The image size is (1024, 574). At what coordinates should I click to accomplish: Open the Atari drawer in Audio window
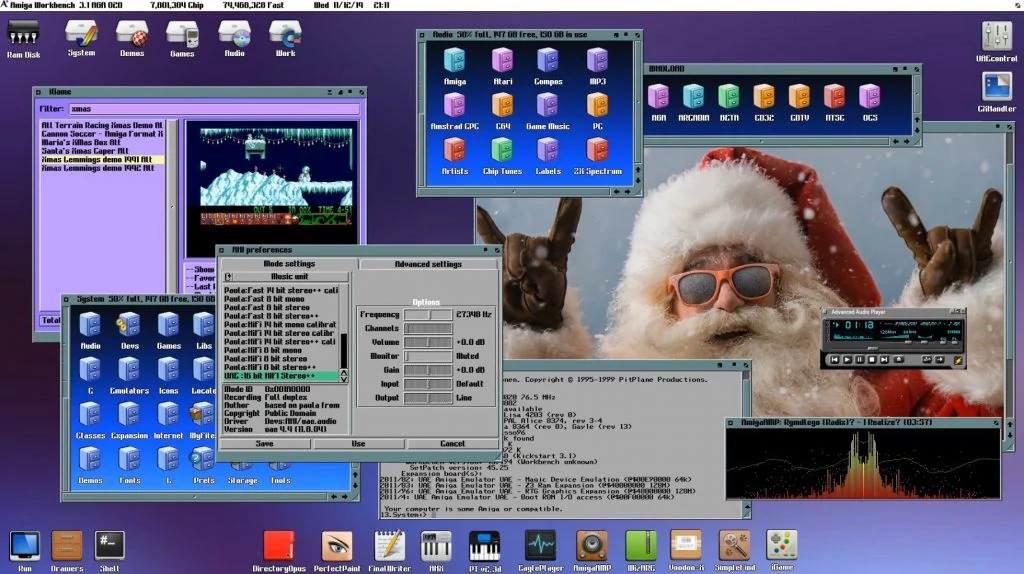[x=502, y=67]
